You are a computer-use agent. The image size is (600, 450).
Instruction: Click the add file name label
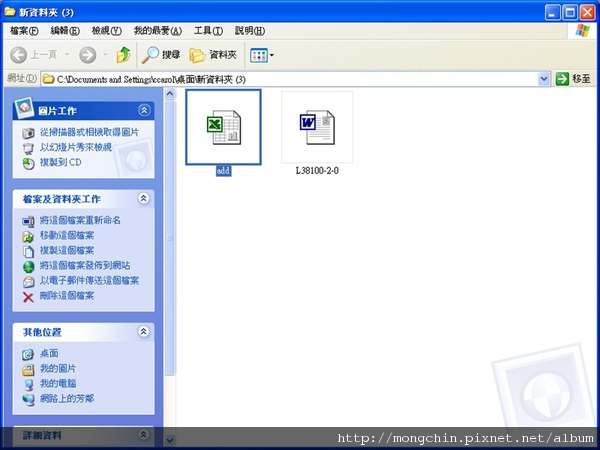tap(223, 171)
